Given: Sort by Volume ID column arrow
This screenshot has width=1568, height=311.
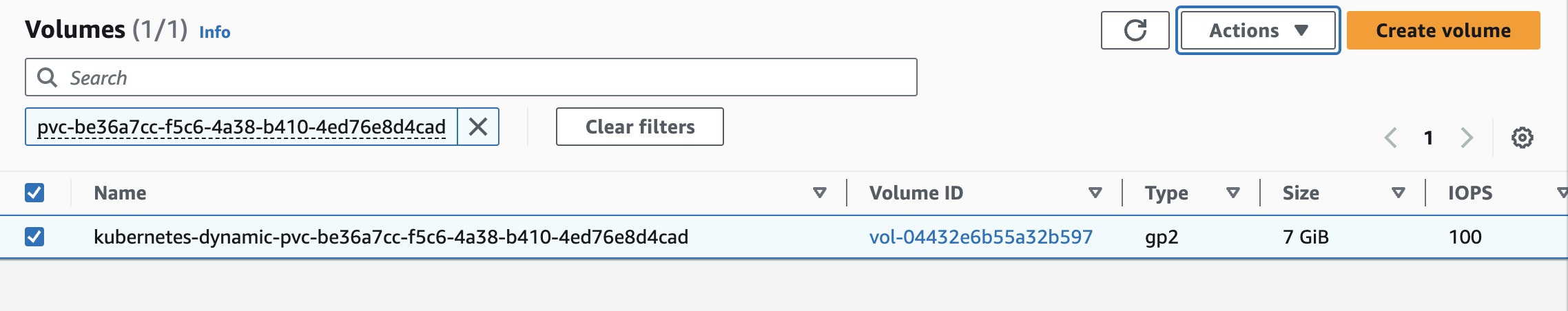Looking at the screenshot, I should pos(1095,193).
